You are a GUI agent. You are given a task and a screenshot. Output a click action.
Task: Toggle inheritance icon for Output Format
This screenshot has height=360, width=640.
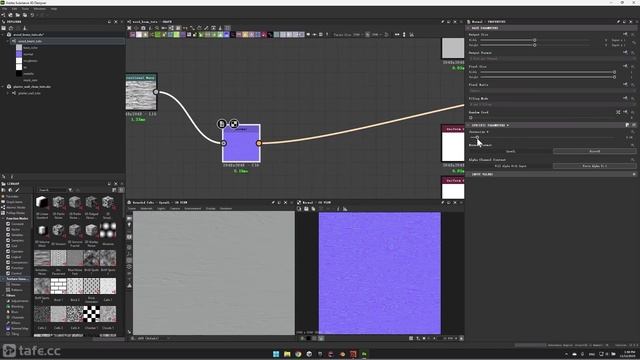(625, 52)
